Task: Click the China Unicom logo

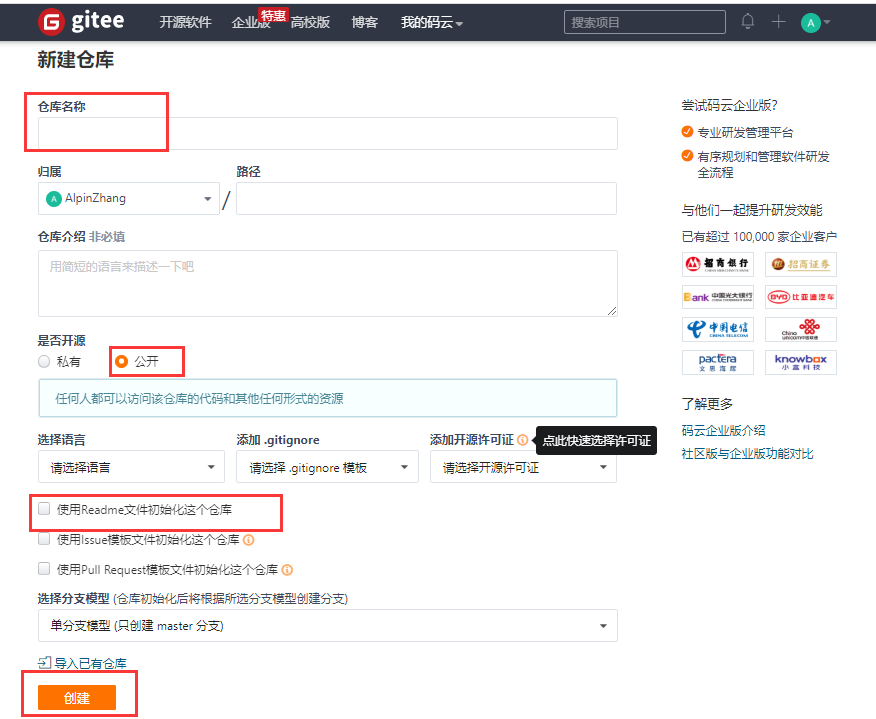Action: 801,329
